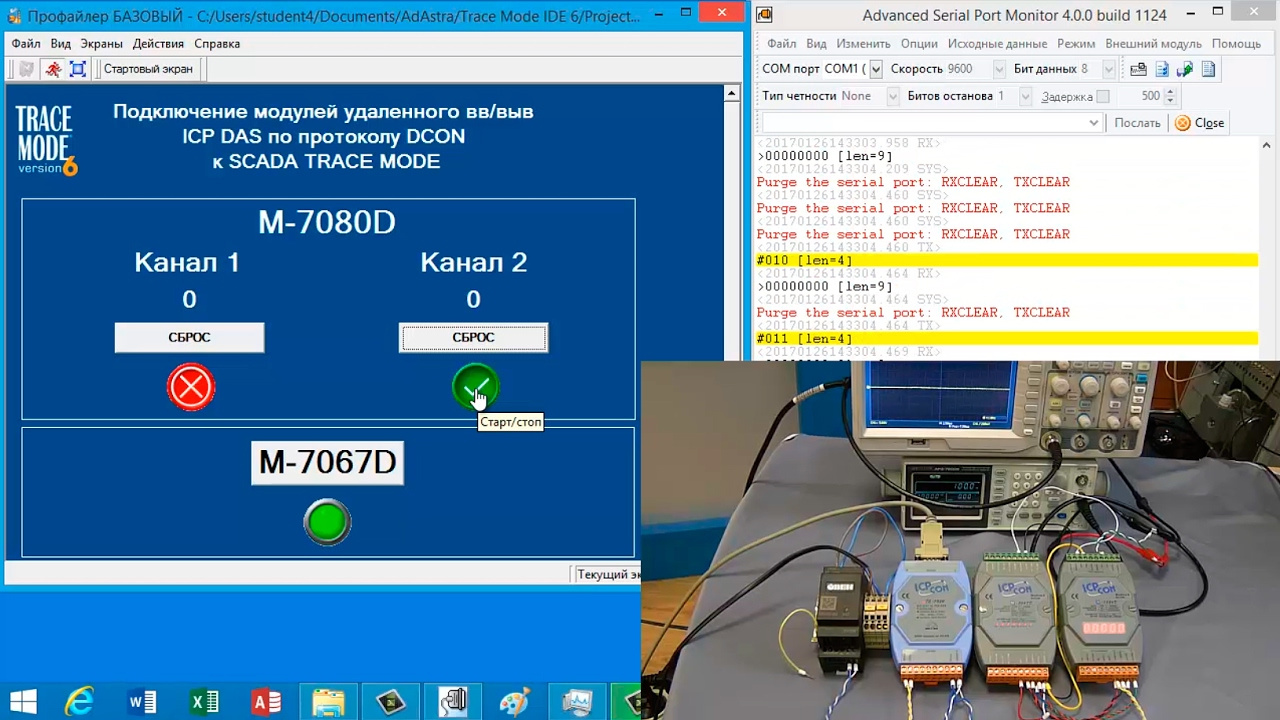Open the Помощь menu
Image resolution: width=1280 pixels, height=720 pixels.
click(x=1236, y=44)
